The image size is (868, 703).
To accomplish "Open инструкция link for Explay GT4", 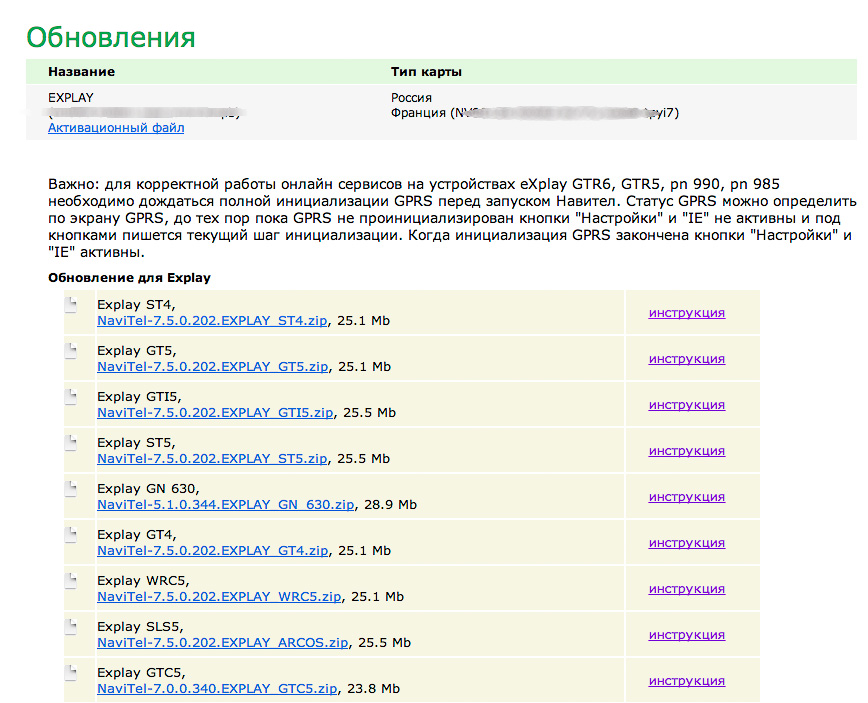I will (x=686, y=543).
